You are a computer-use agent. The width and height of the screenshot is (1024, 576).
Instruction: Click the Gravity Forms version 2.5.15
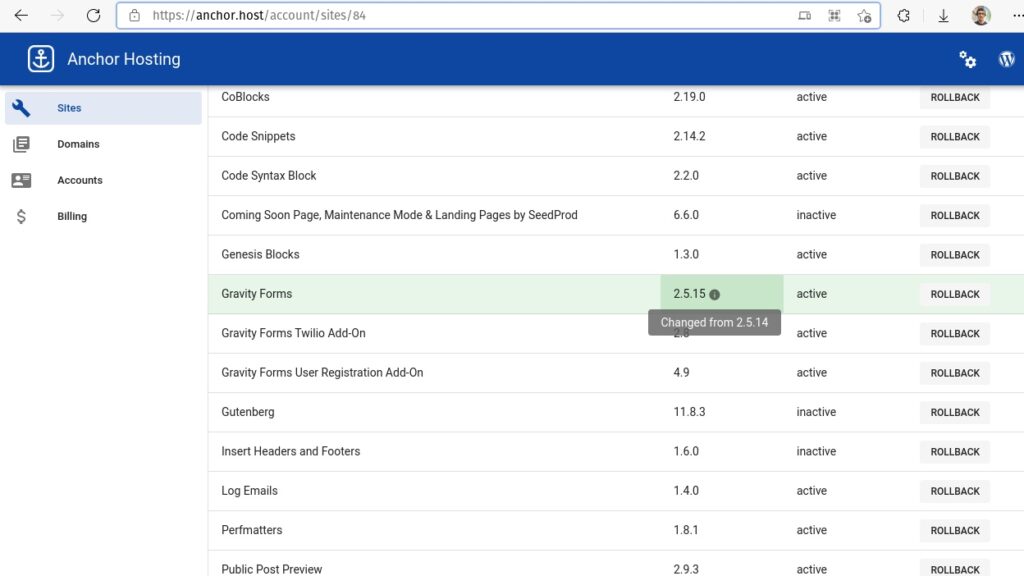[x=690, y=294]
